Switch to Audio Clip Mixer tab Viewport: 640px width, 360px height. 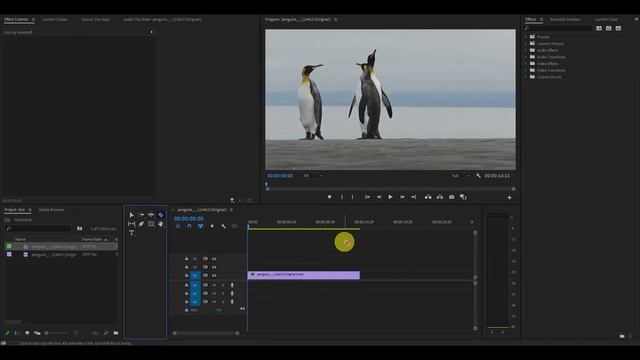[162, 19]
